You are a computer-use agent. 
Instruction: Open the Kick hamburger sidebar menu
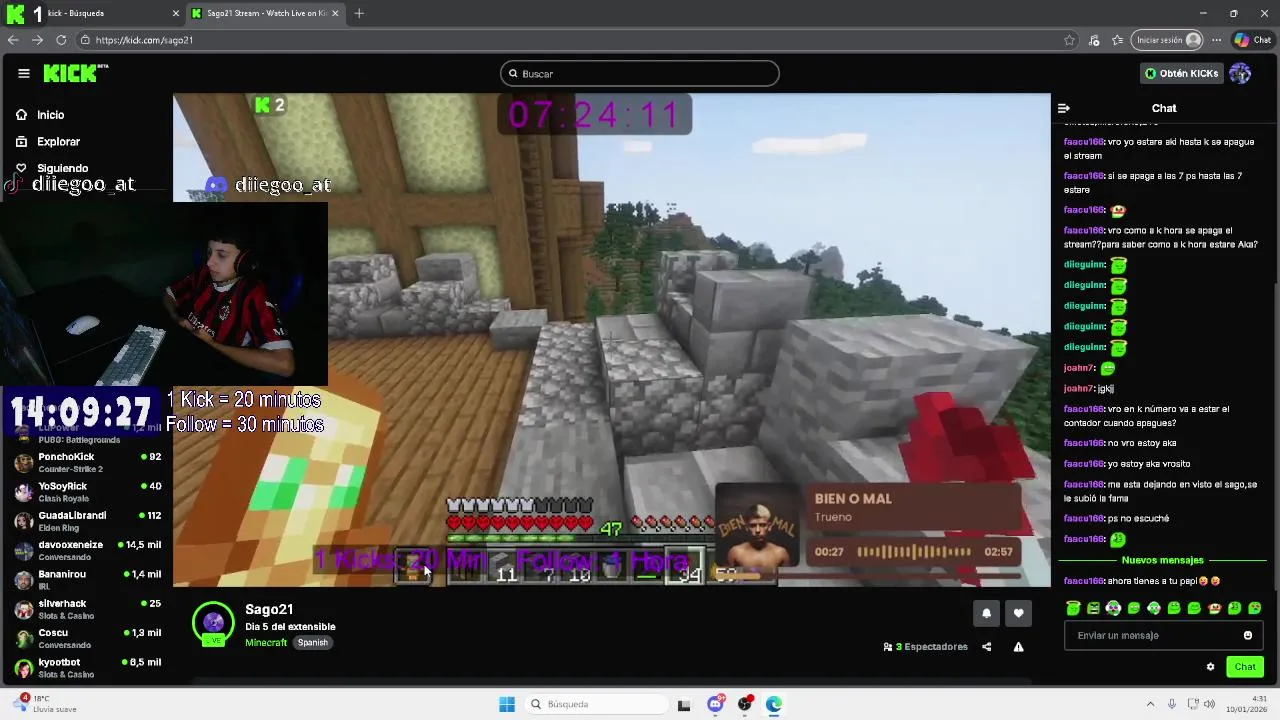(23, 73)
